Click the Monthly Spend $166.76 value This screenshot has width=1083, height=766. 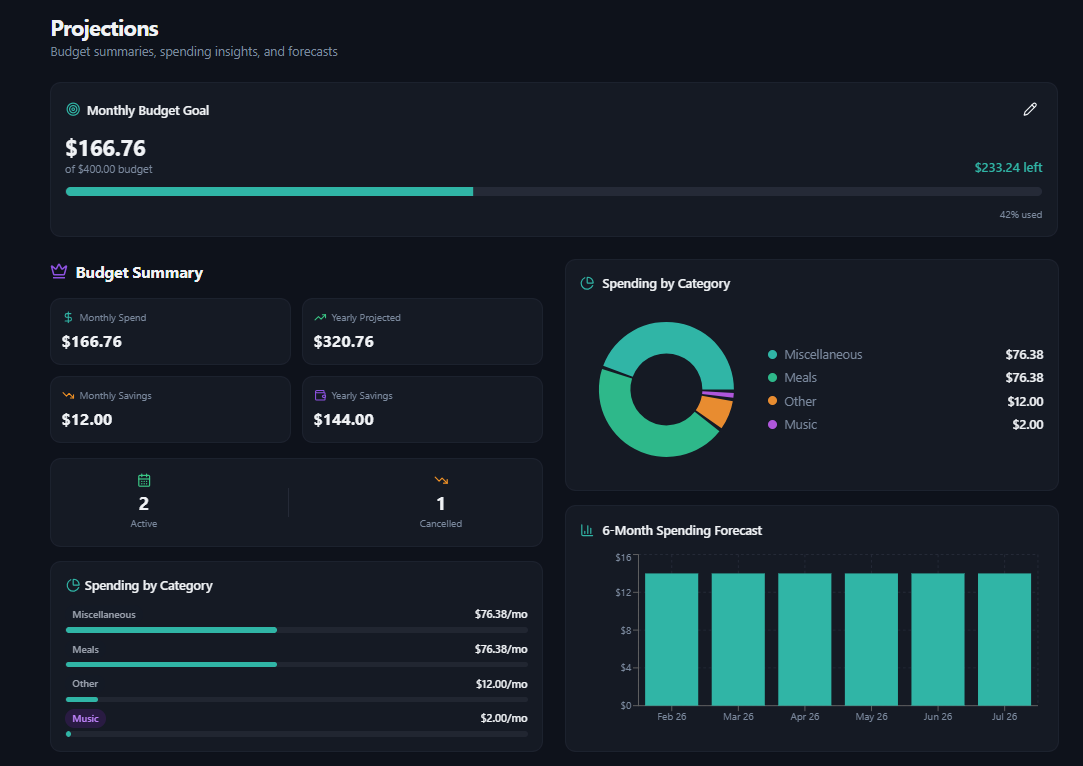pyautogui.click(x=92, y=342)
